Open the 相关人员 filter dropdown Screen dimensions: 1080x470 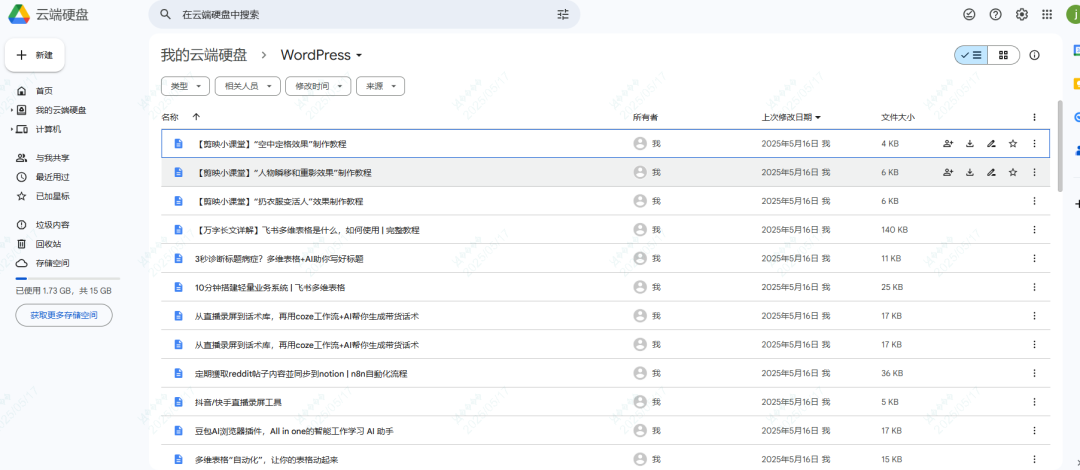pos(248,86)
